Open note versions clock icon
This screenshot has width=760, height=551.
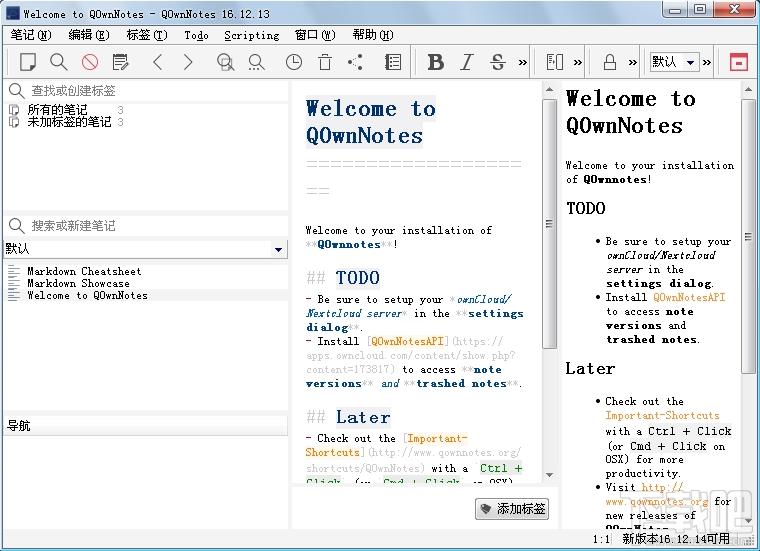pyautogui.click(x=294, y=62)
